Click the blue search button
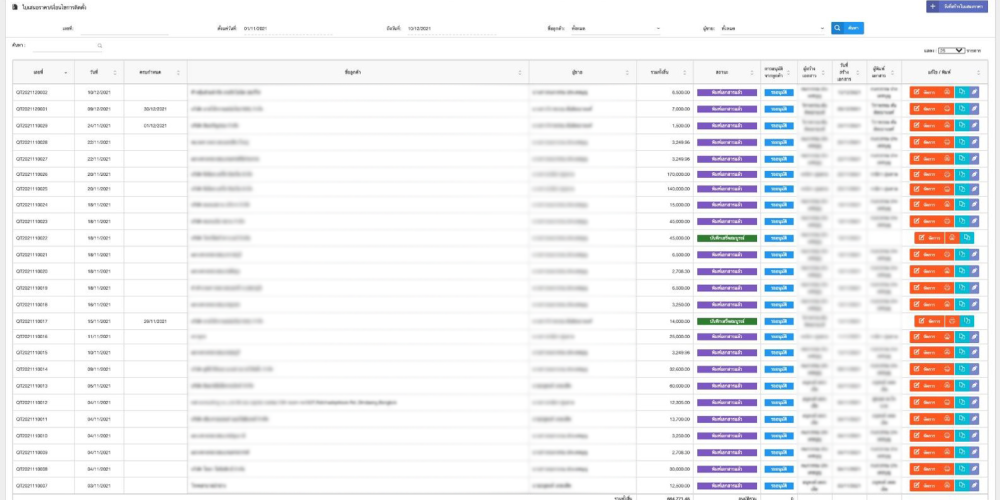1000x500 pixels. coord(847,28)
